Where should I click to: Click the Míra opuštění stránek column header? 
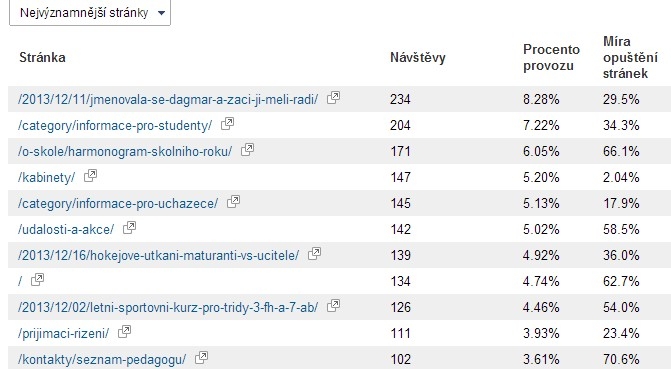[630, 57]
